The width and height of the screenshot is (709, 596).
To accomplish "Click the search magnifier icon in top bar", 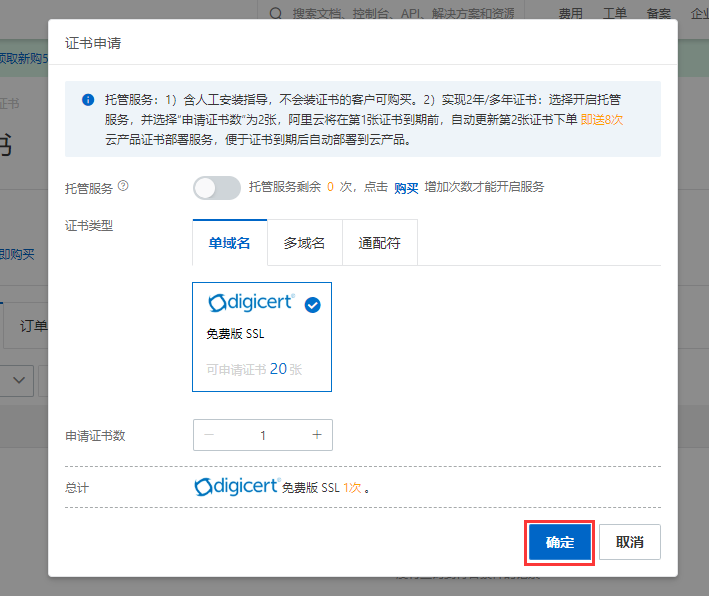I will click(275, 13).
